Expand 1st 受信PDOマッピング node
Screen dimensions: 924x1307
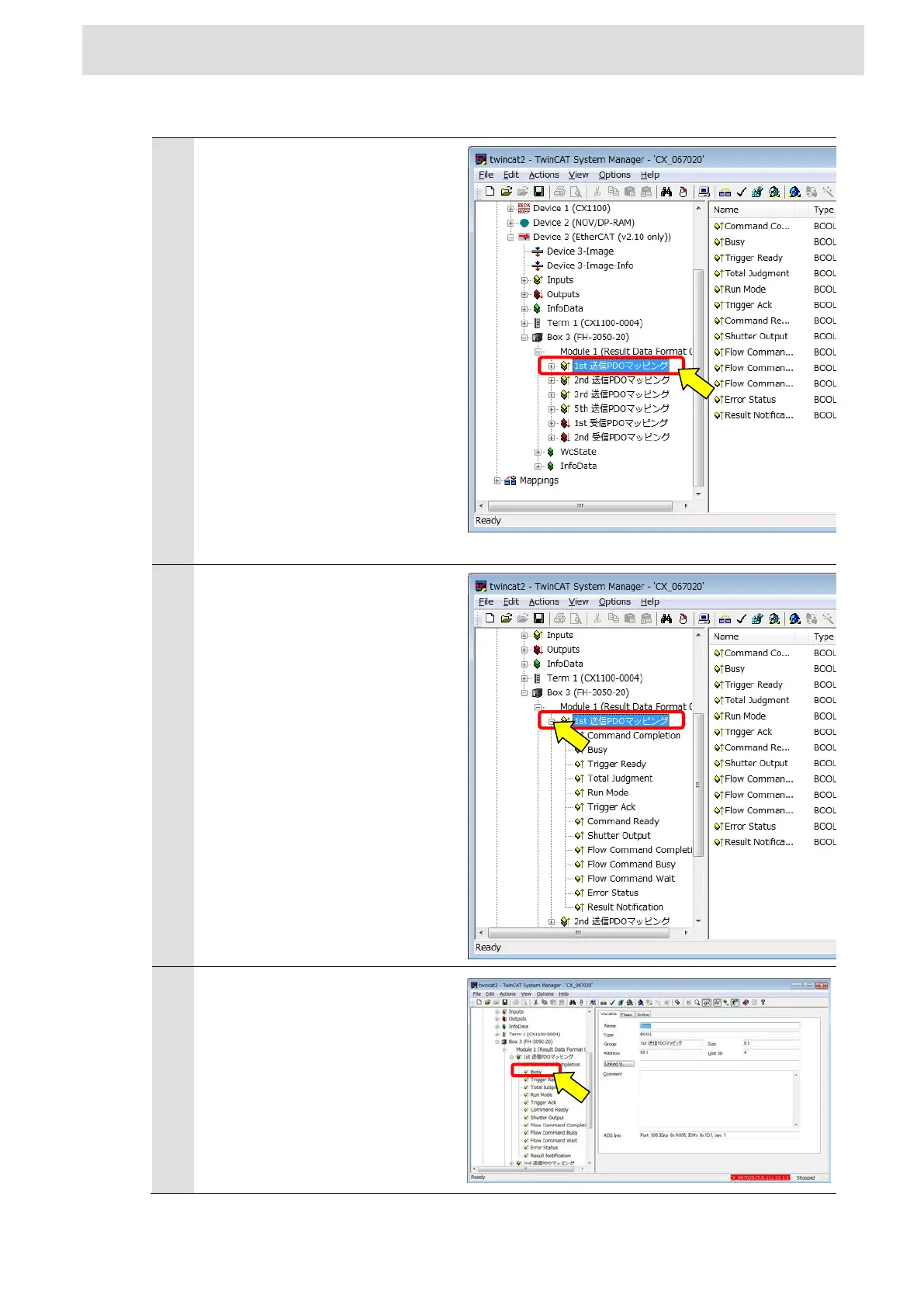point(552,424)
